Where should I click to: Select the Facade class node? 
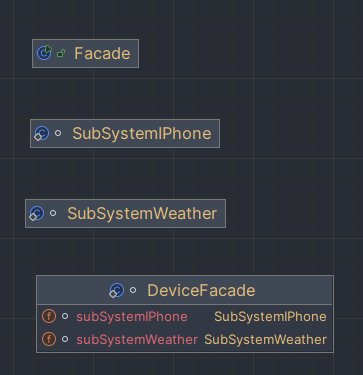(x=85, y=53)
